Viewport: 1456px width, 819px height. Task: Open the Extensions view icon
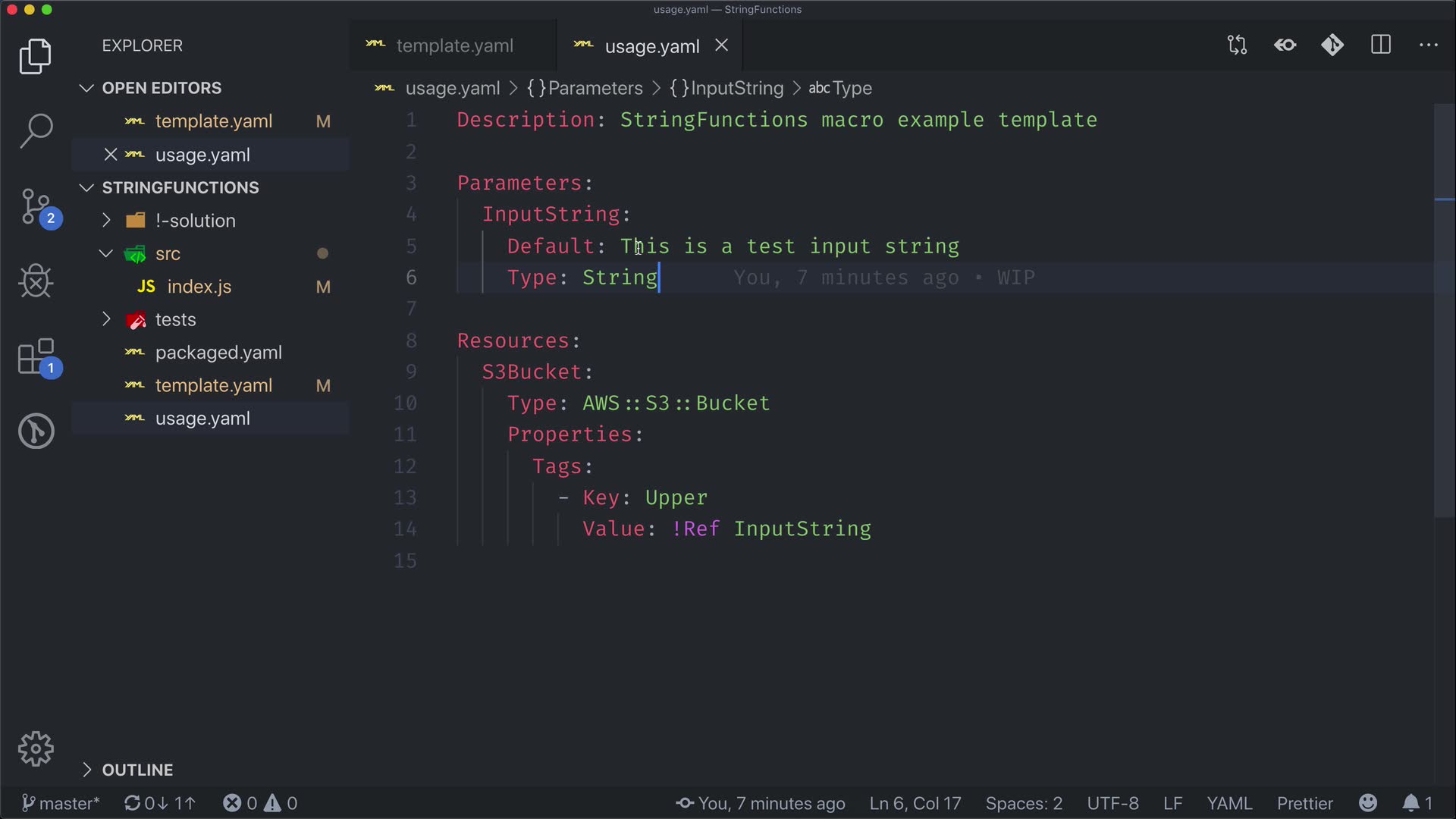click(36, 356)
